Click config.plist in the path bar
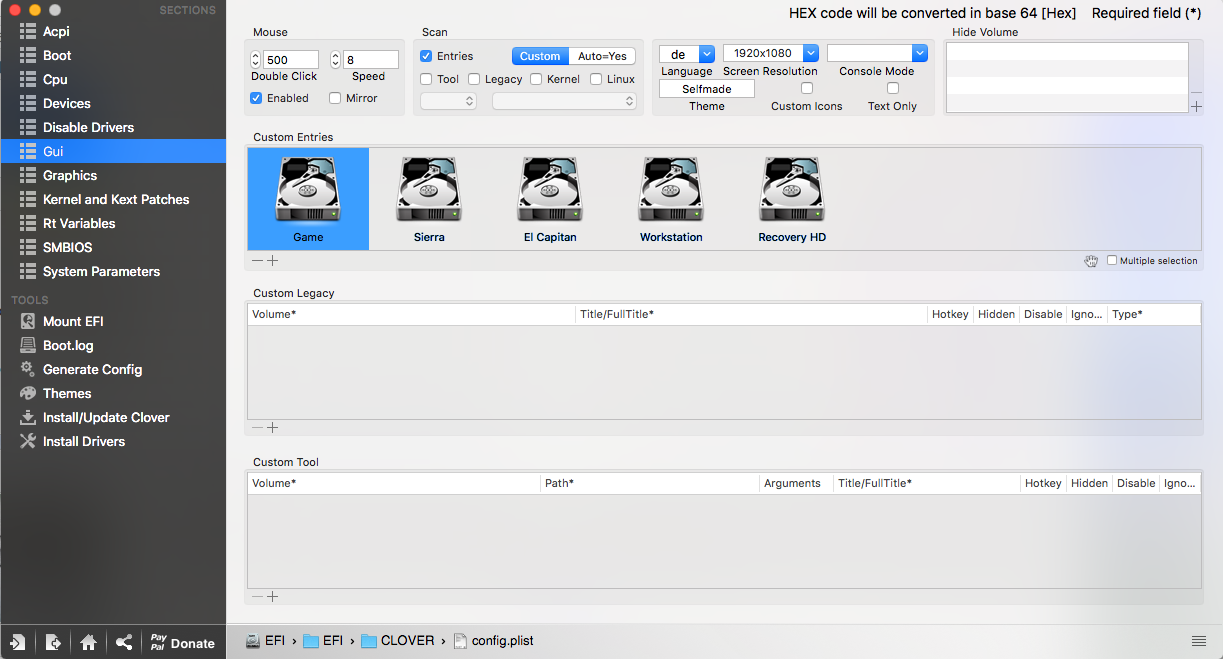This screenshot has width=1223, height=659. coord(494,641)
